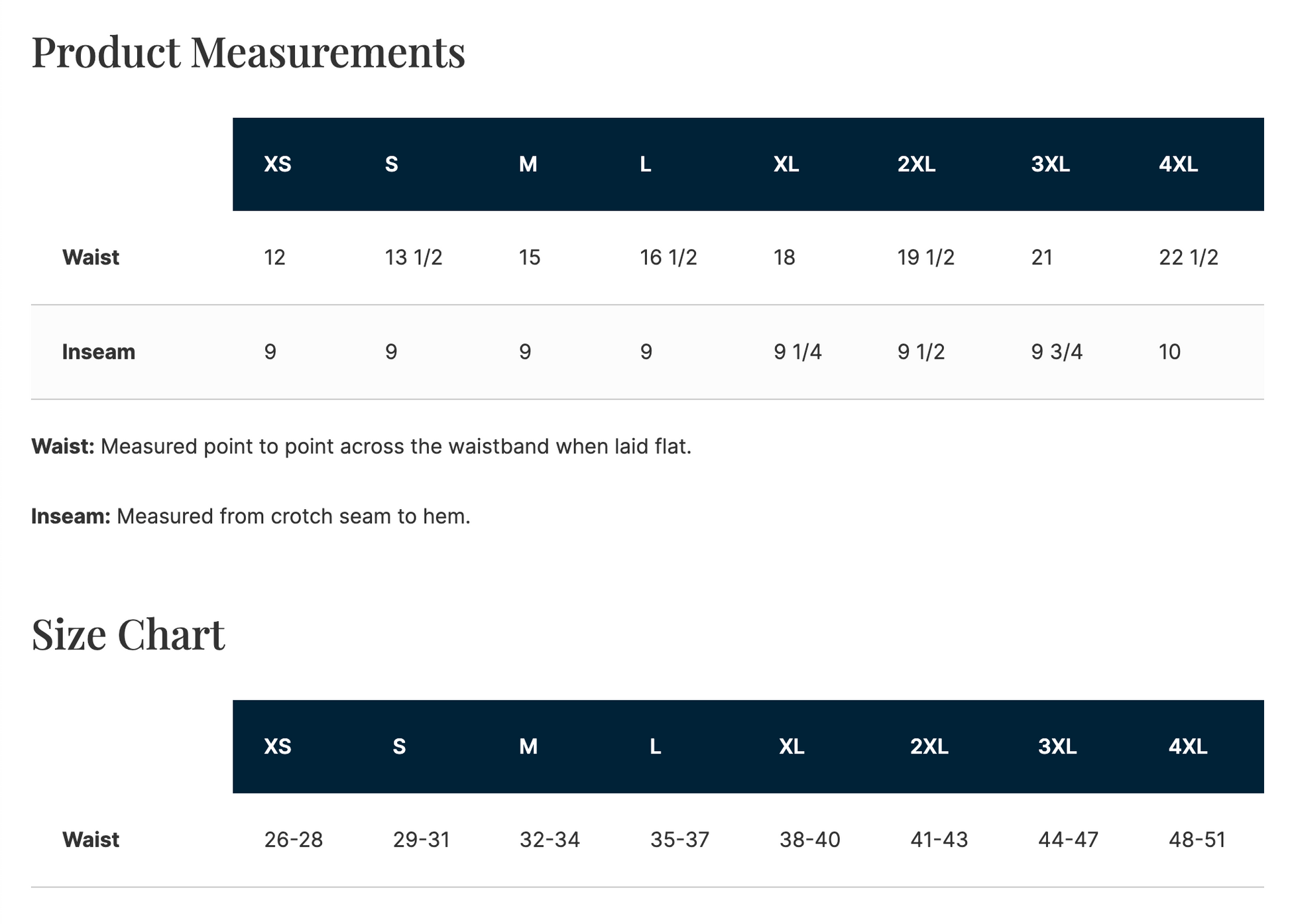Image resolution: width=1290 pixels, height=924 pixels.
Task: Select the 22 1/2 waist measurement cell
Action: pyautogui.click(x=1188, y=257)
